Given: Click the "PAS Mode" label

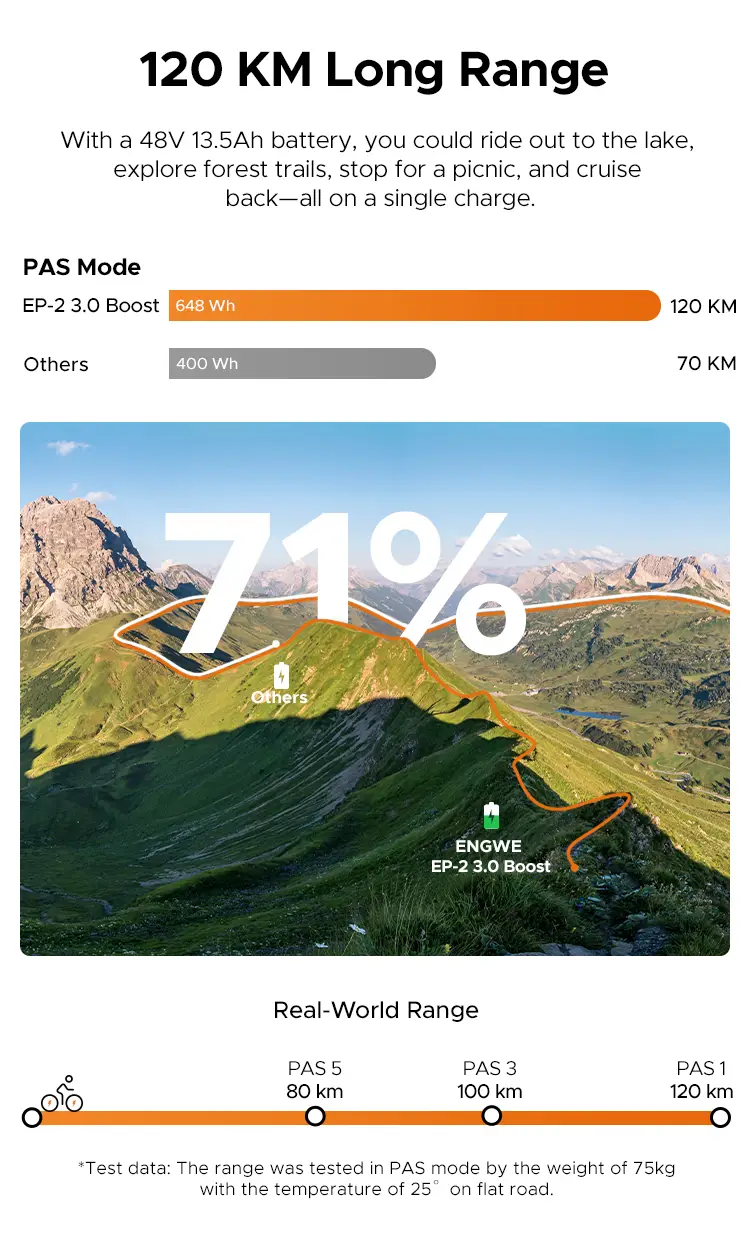Looking at the screenshot, I should click(x=82, y=267).
